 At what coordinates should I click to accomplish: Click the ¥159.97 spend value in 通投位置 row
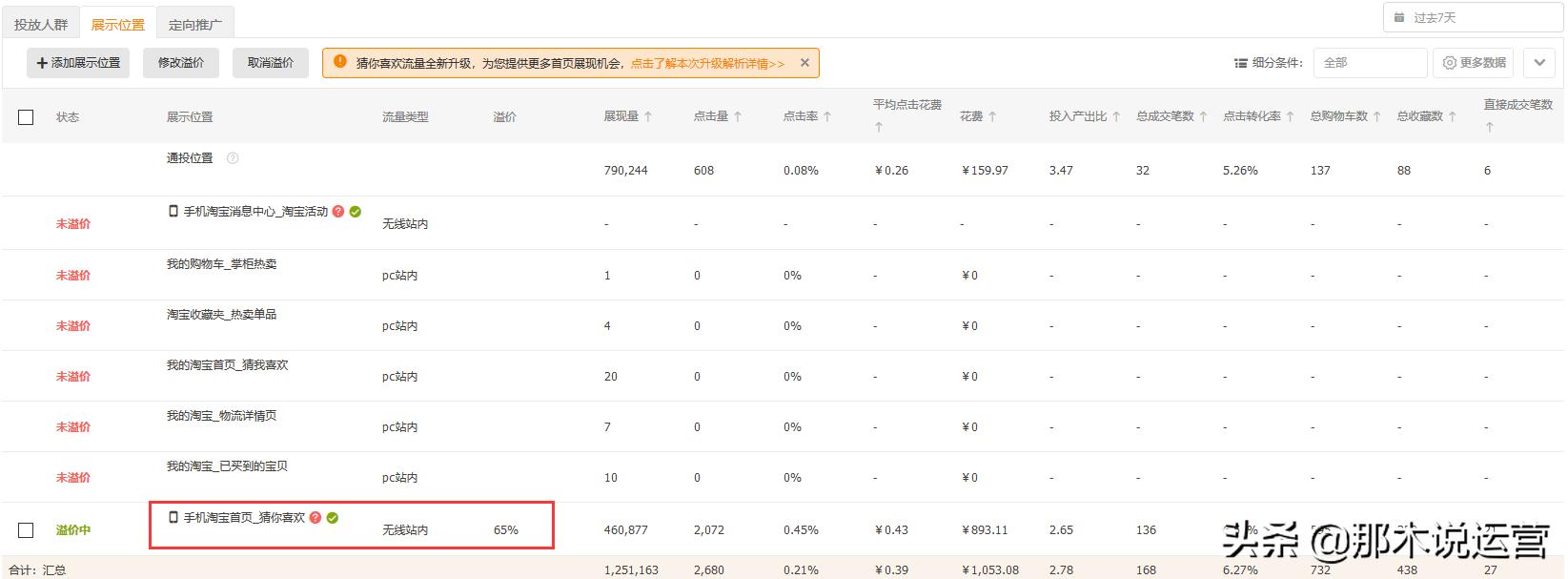pos(985,171)
